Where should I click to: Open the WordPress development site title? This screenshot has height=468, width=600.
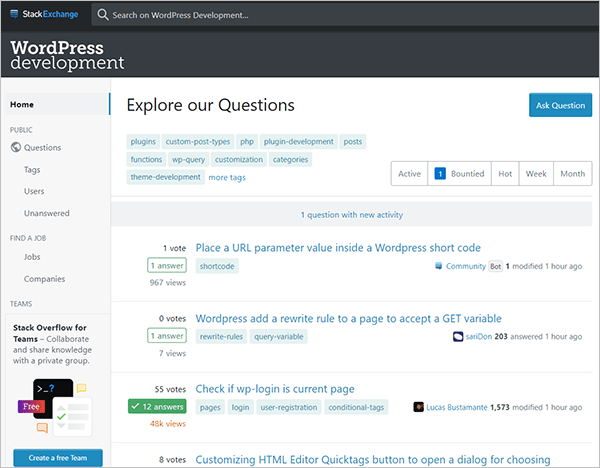67,55
